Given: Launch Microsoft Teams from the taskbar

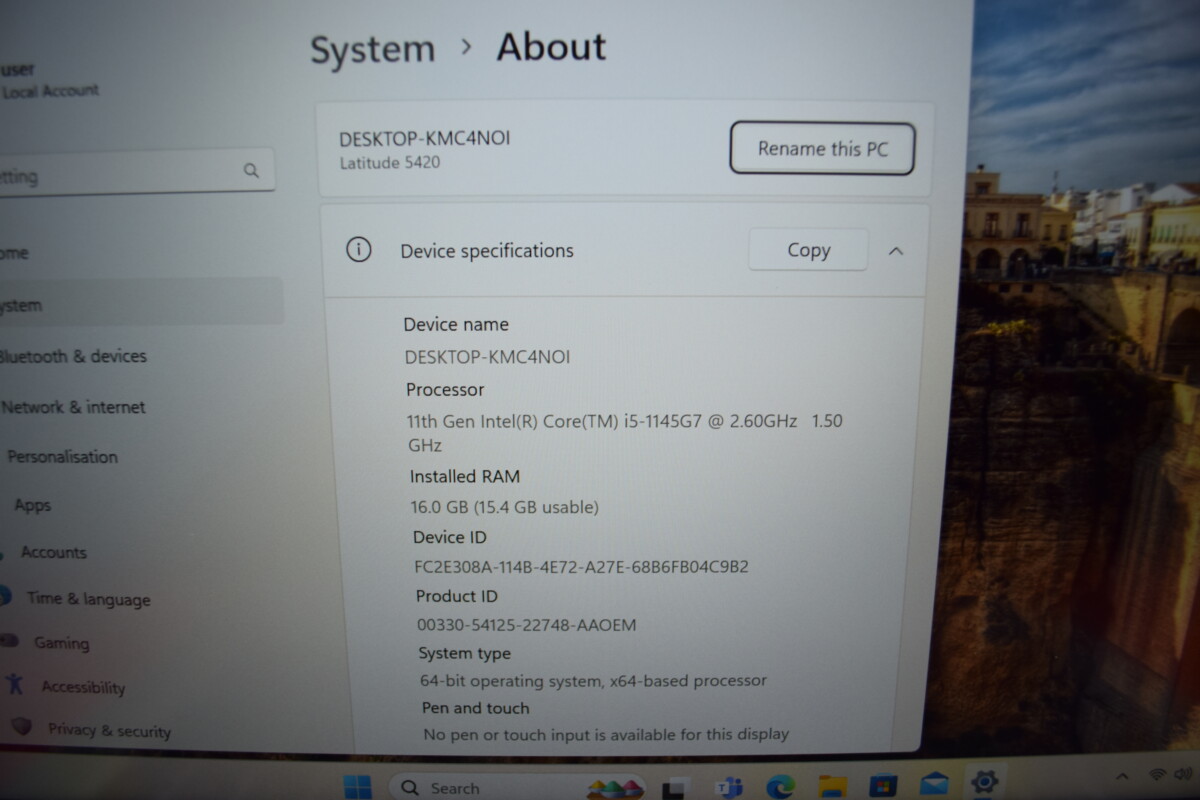Looking at the screenshot, I should [729, 787].
